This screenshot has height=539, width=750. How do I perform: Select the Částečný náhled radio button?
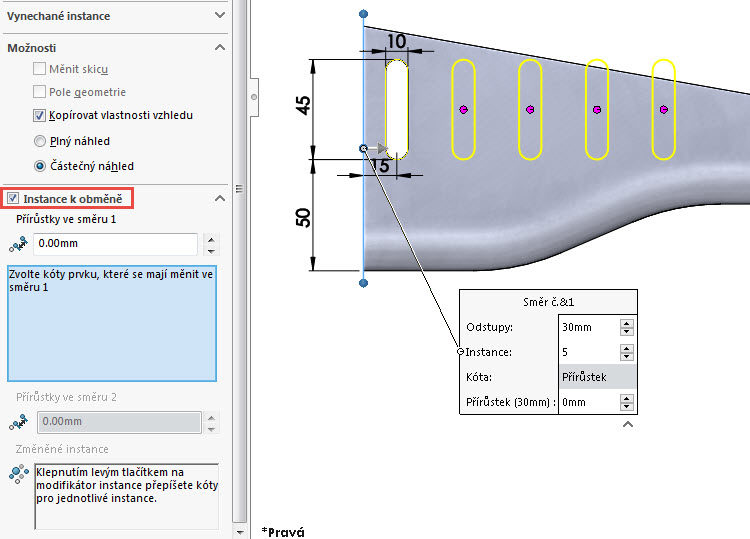pyautogui.click(x=40, y=166)
